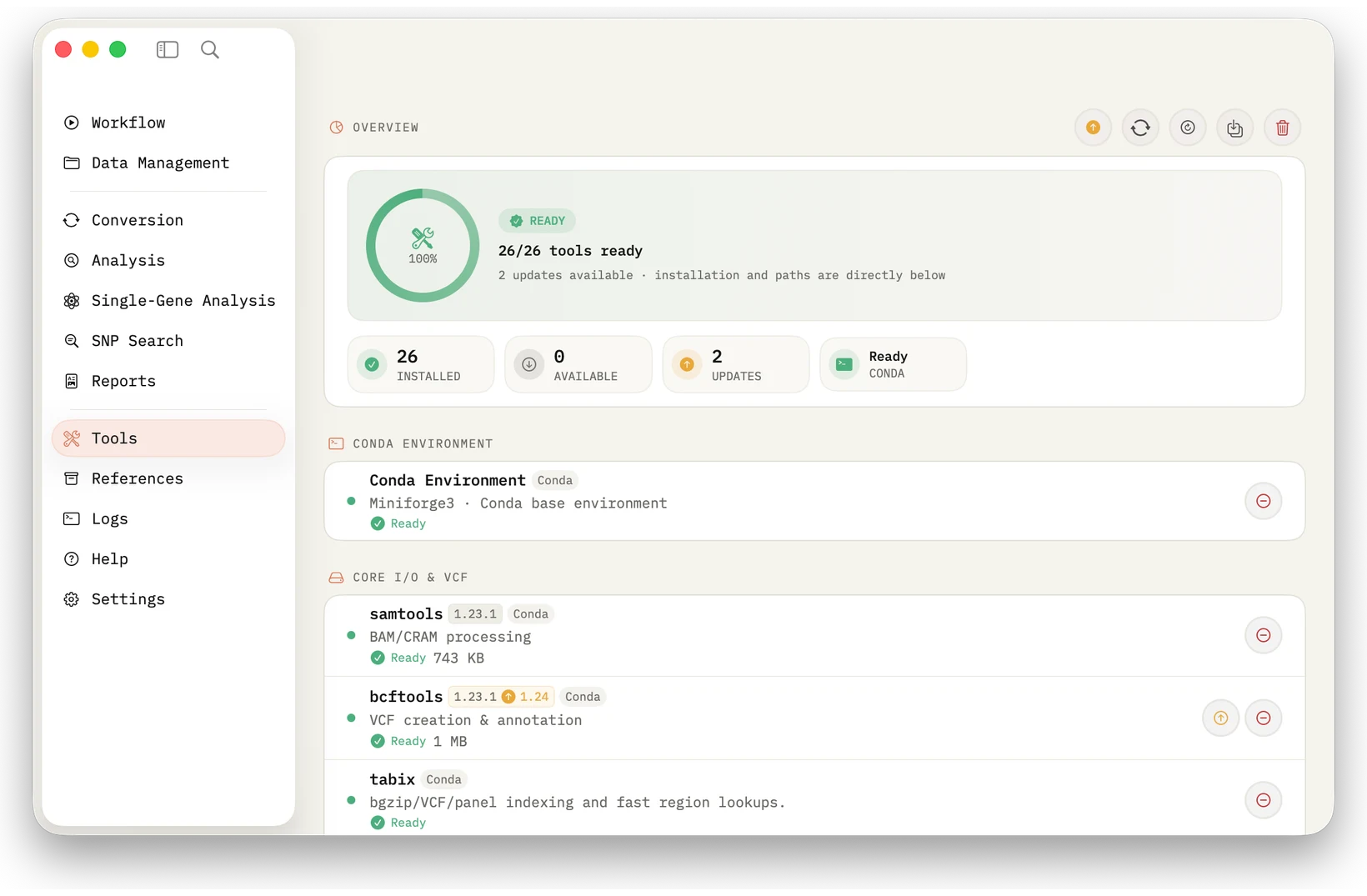1367x896 pixels.
Task: Click the 'BAM/CRAM processing' description
Action: (450, 637)
